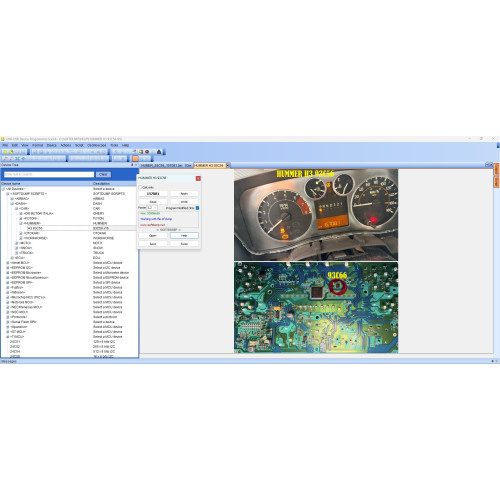Click the mileage value field in dialog
This screenshot has height=500, width=500.
click(x=153, y=194)
